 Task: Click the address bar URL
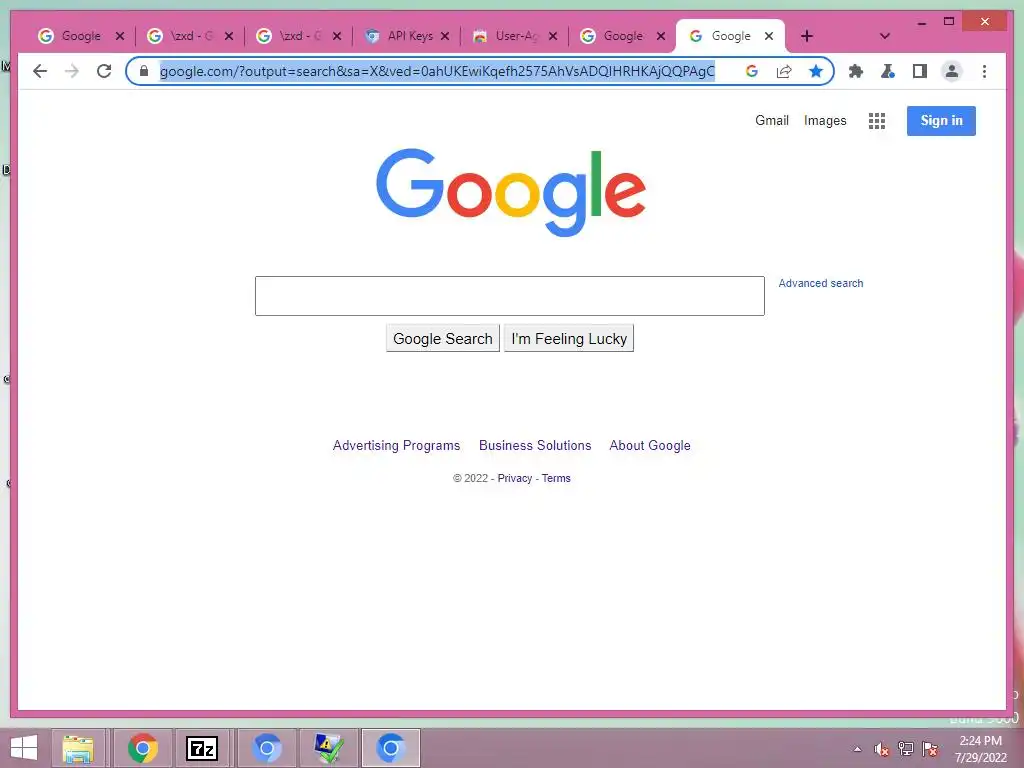click(x=438, y=71)
